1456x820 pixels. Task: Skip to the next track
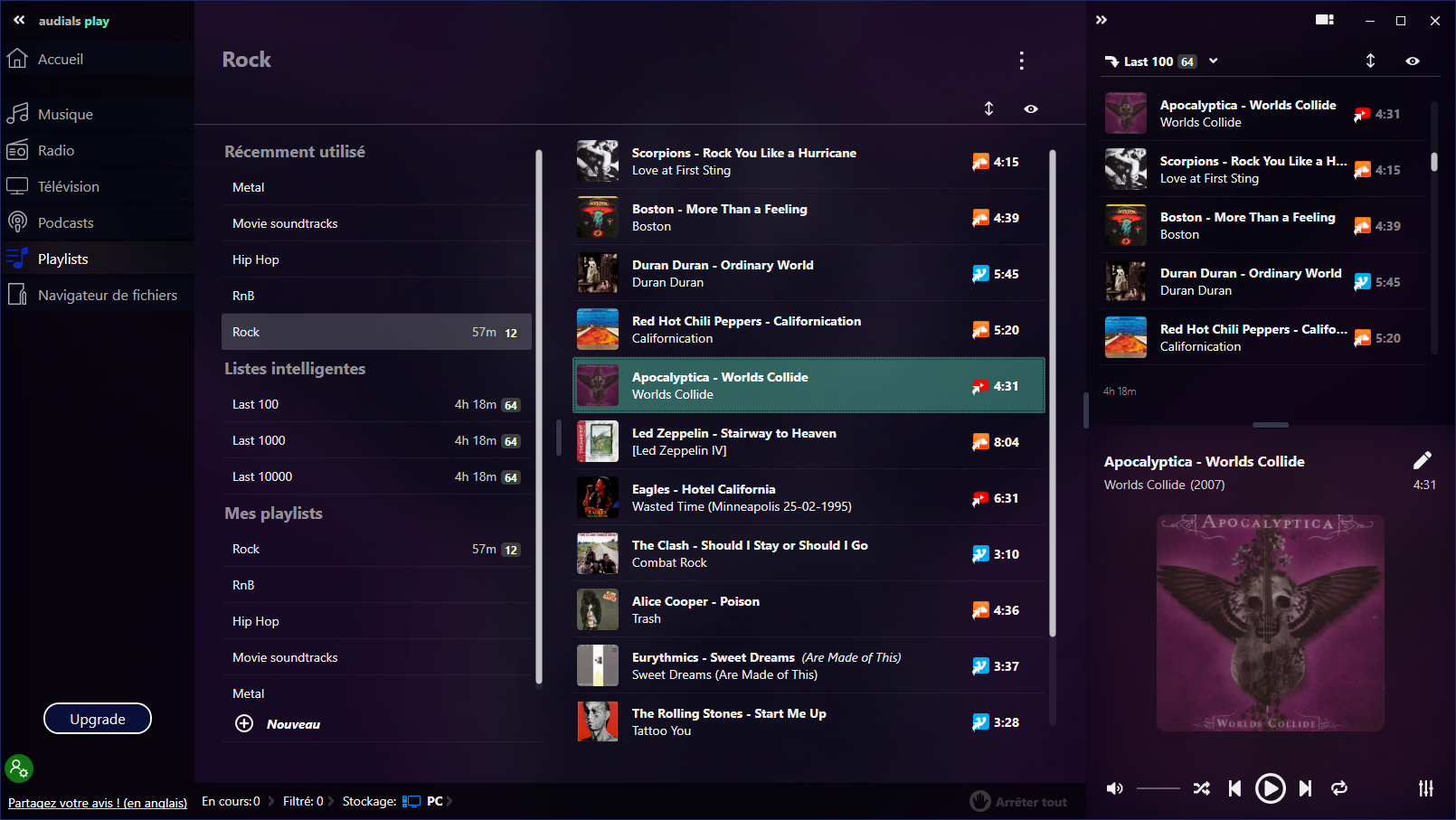click(1305, 788)
